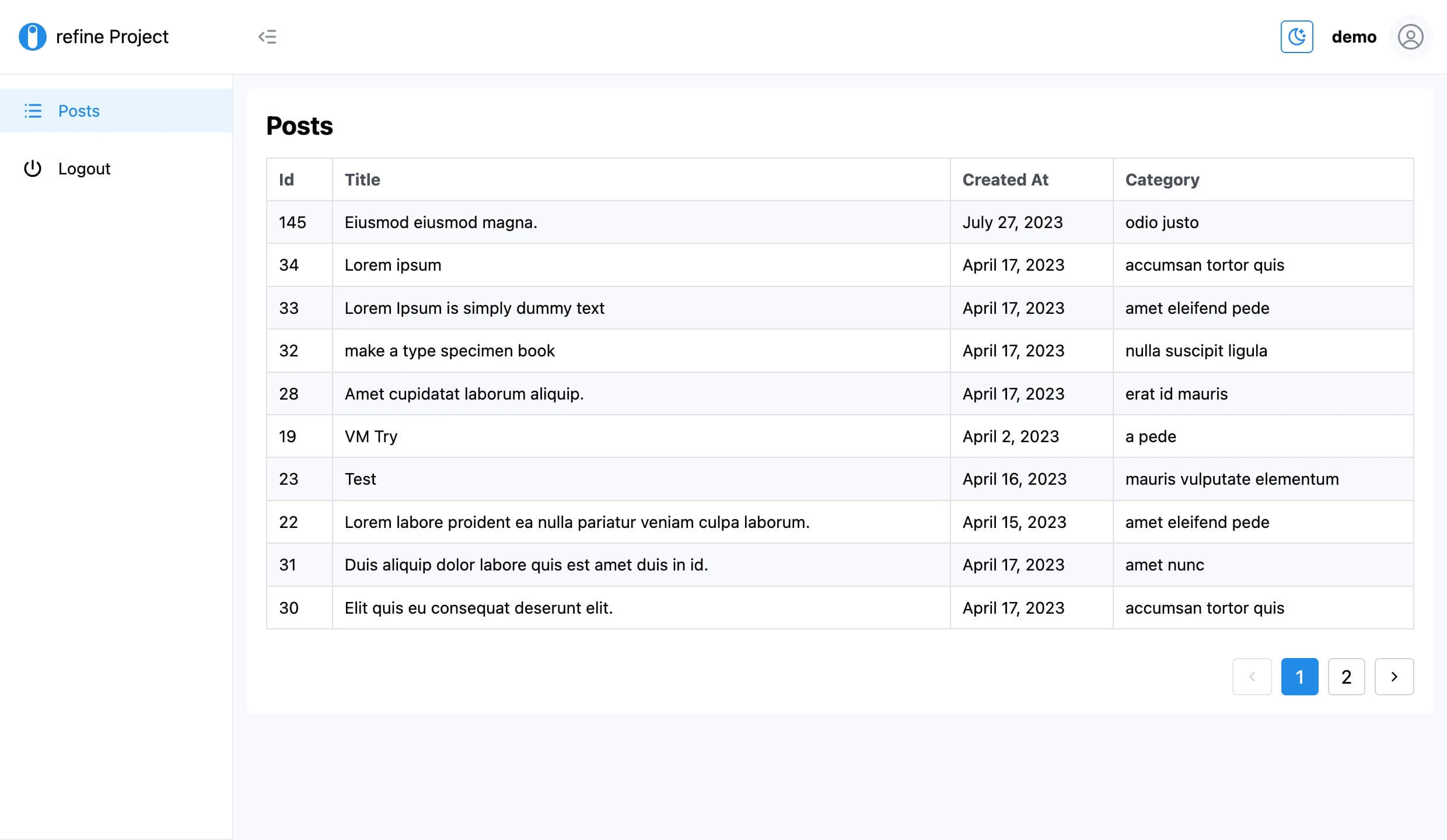
Task: Go to next page using the right arrow icon
Action: click(1394, 676)
